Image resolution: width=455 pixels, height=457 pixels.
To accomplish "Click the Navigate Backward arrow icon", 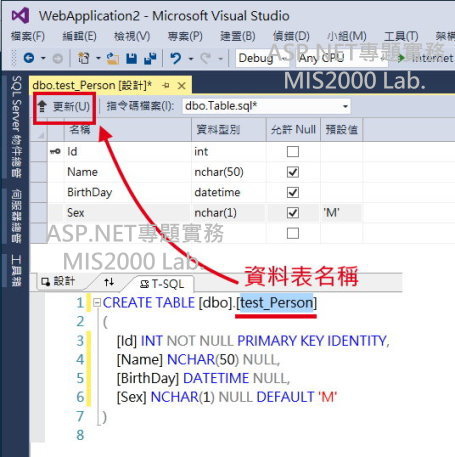I will click(29, 58).
